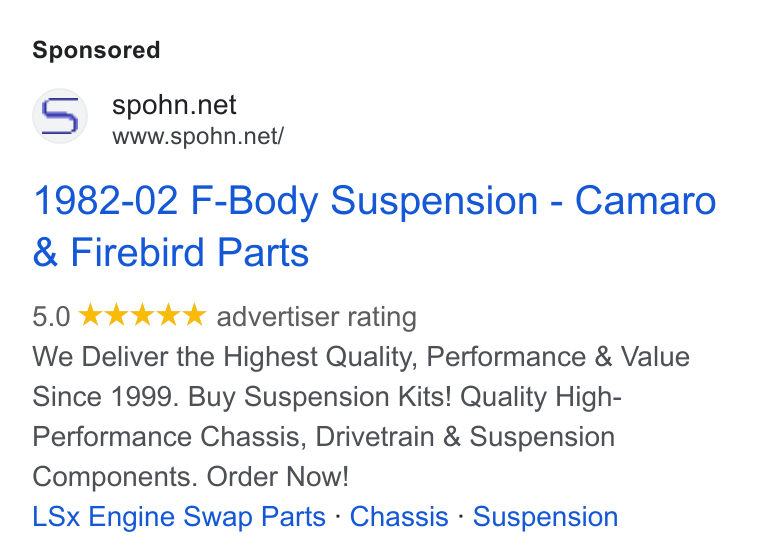
Task: Click the second gold rating star
Action: pos(117,314)
